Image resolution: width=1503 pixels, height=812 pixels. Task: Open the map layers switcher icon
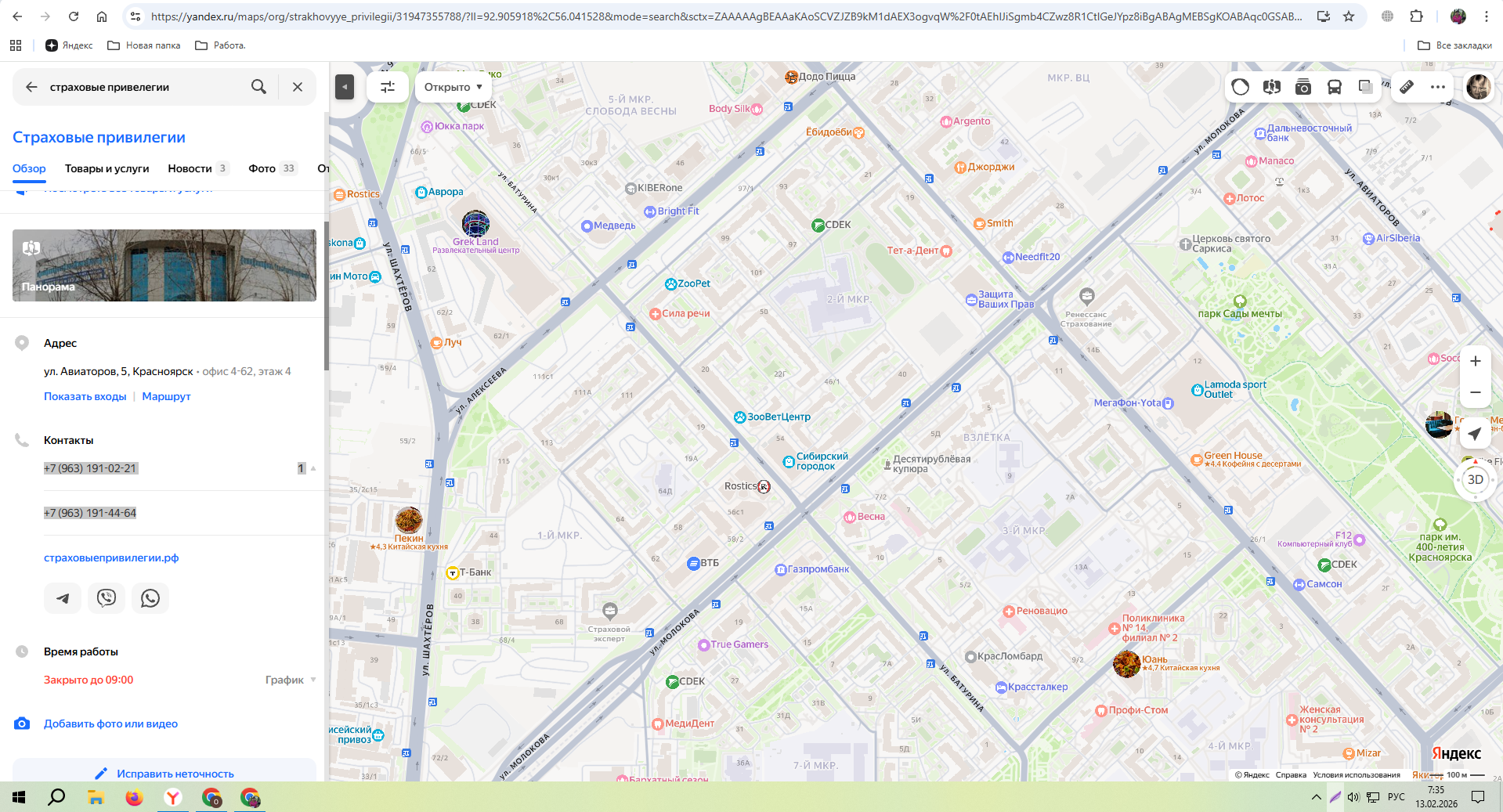click(x=1365, y=87)
